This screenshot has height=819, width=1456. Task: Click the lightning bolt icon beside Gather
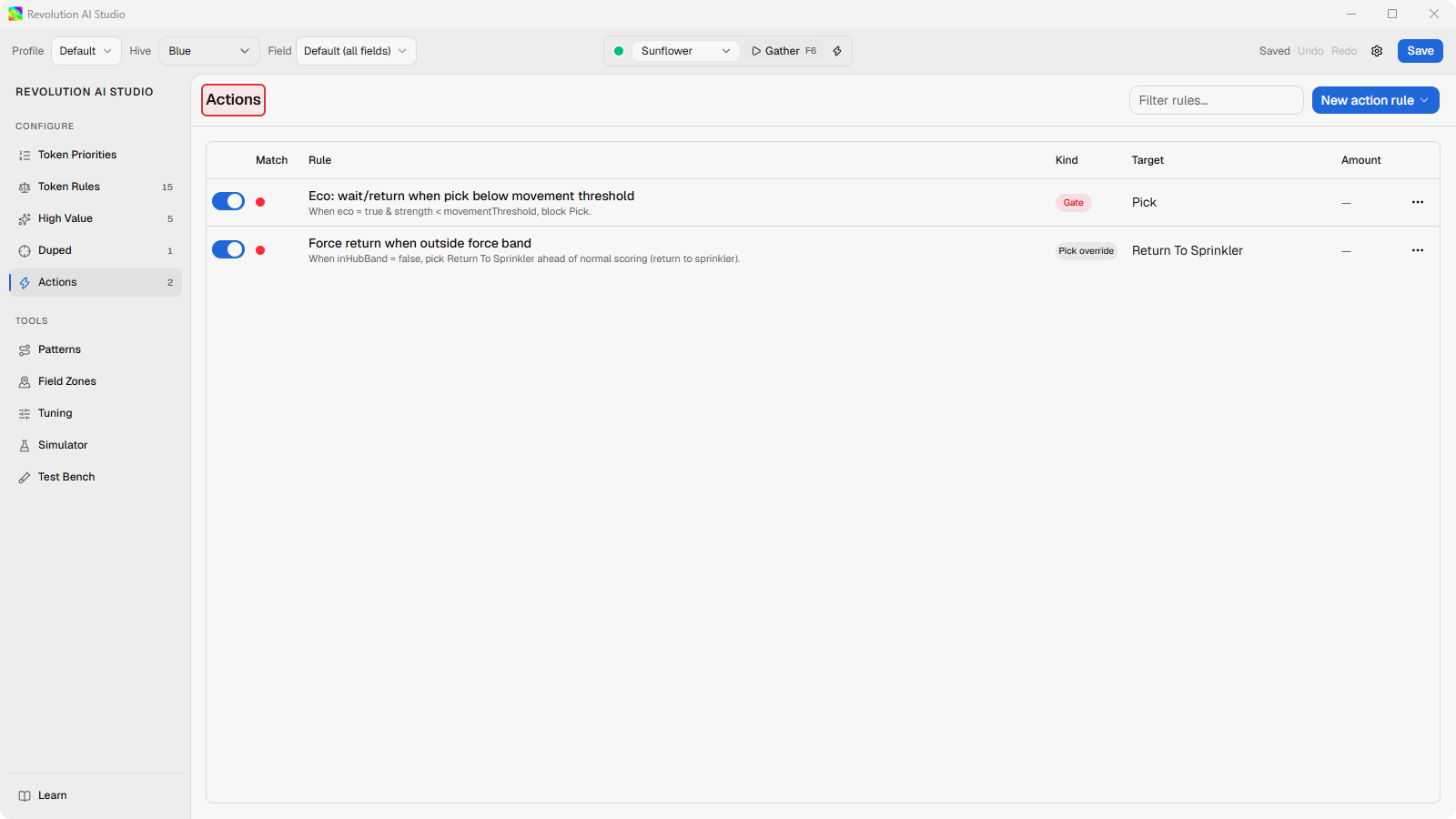coord(837,51)
